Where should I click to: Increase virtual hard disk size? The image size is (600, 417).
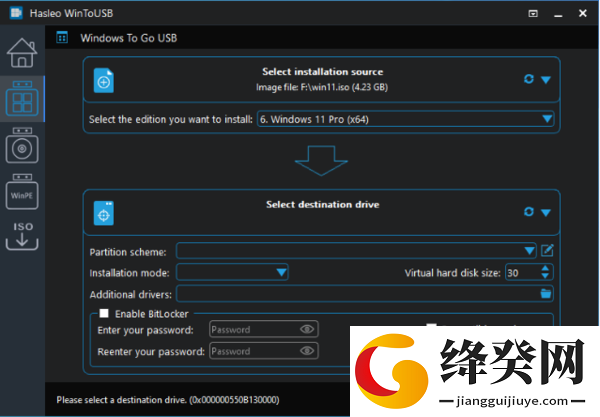pyautogui.click(x=545, y=268)
